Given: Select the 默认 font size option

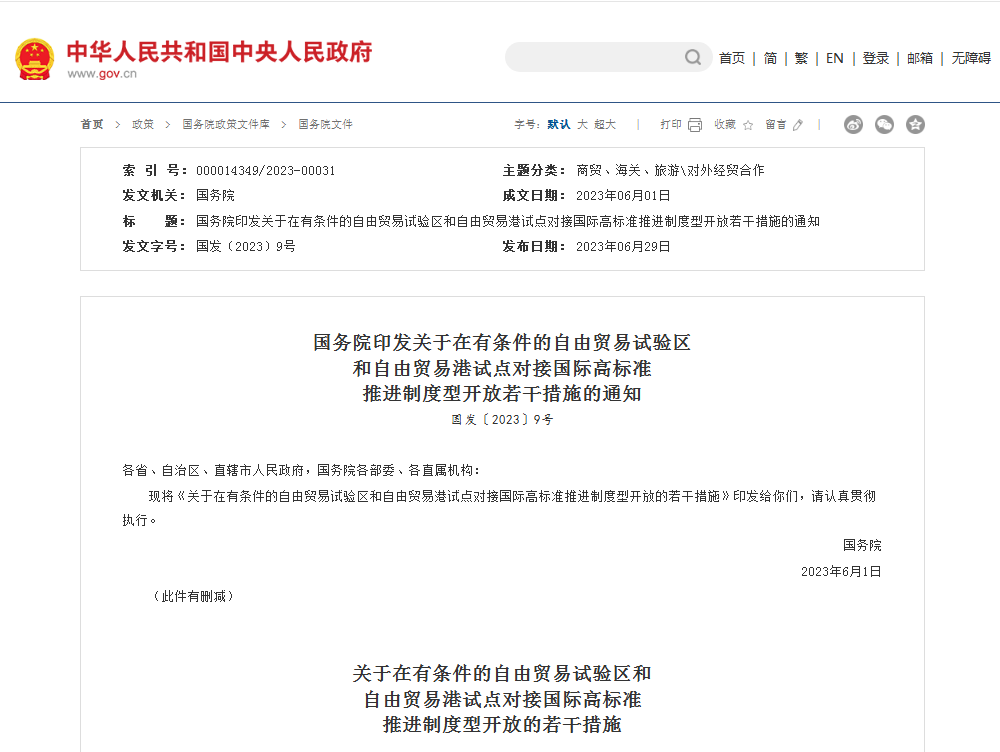Looking at the screenshot, I should click(559, 125).
